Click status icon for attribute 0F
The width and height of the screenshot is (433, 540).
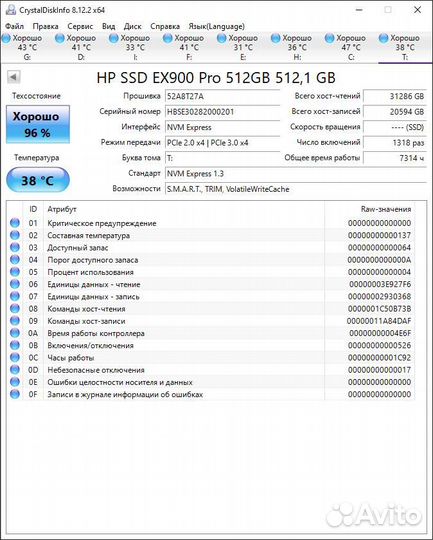tap(15, 394)
